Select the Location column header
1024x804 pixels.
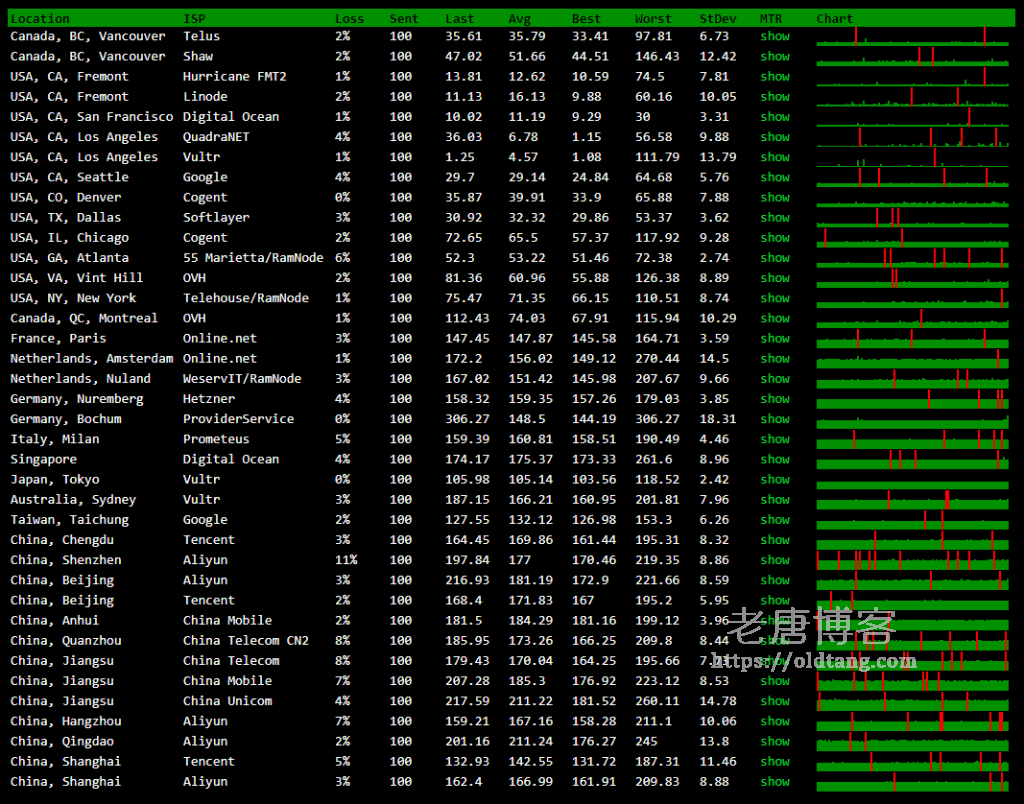[40, 19]
